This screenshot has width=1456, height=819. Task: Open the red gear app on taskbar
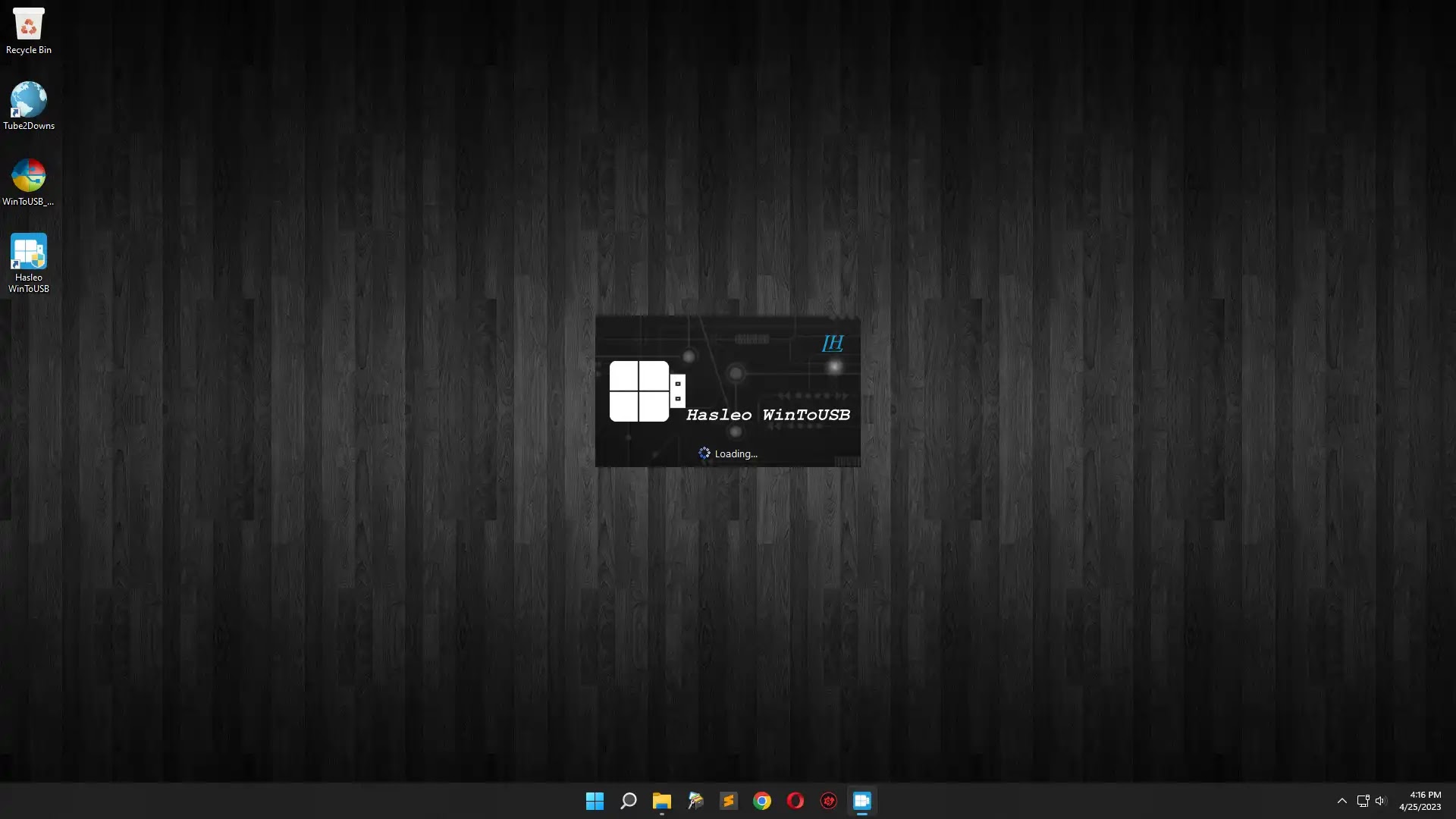(828, 801)
